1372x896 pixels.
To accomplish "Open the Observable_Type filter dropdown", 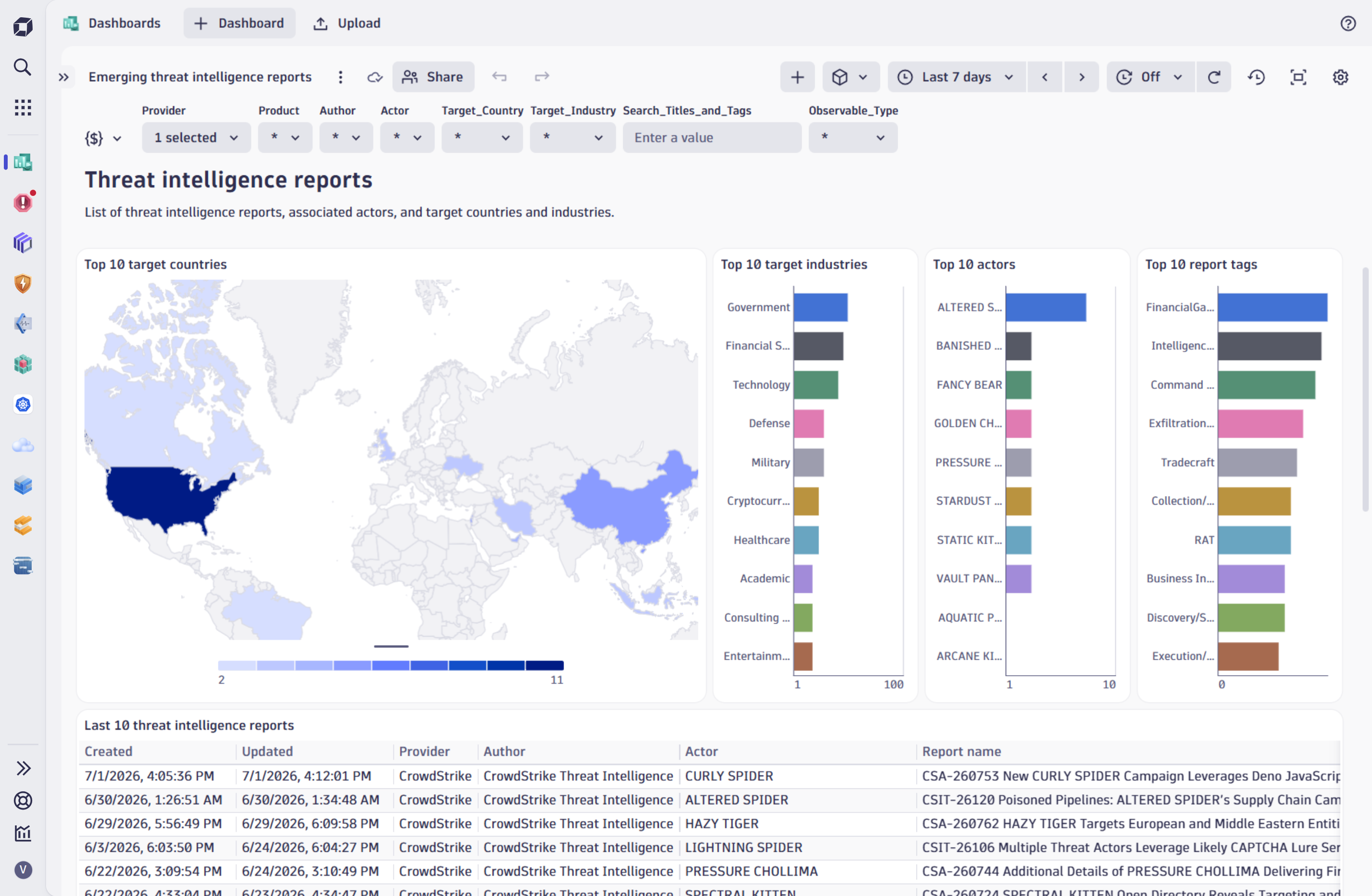I will [853, 137].
